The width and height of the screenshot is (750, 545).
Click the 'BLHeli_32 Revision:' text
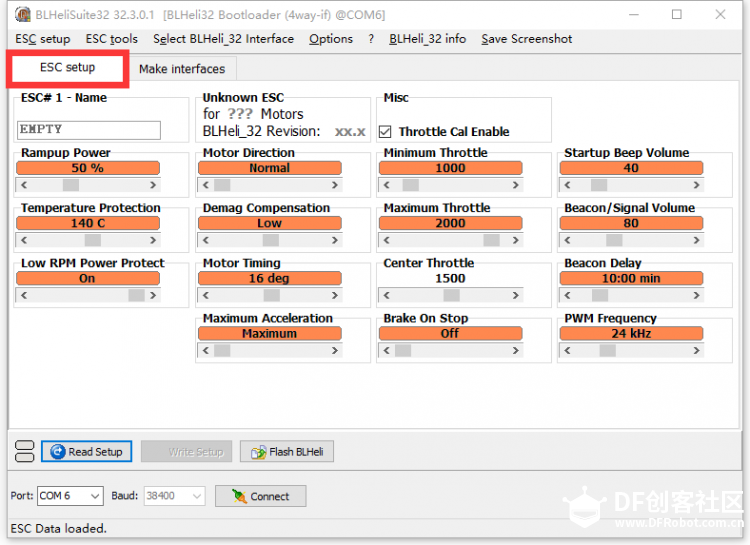pos(261,131)
